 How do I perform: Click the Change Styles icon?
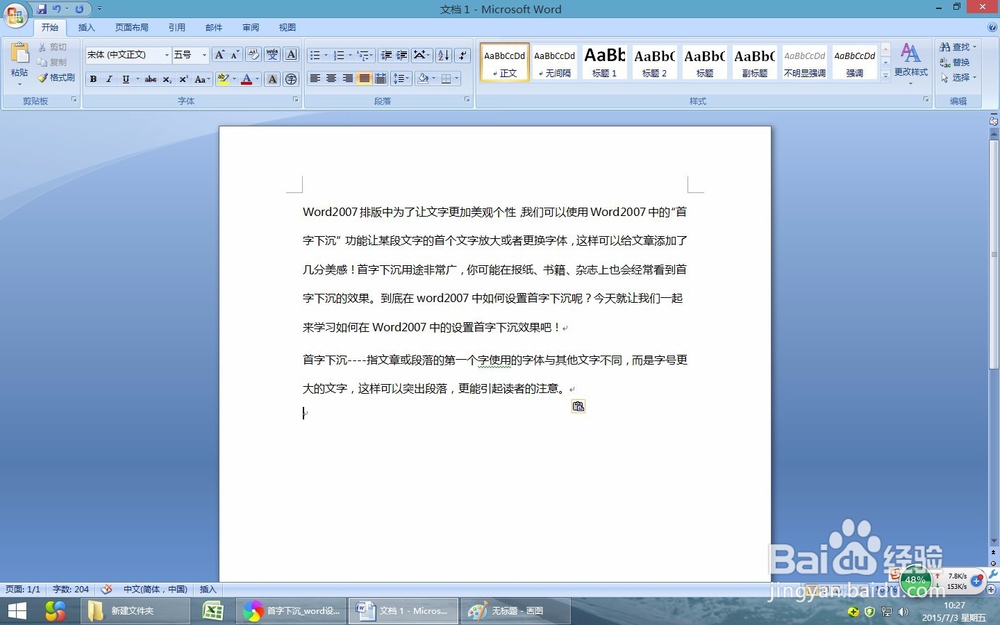coord(911,54)
